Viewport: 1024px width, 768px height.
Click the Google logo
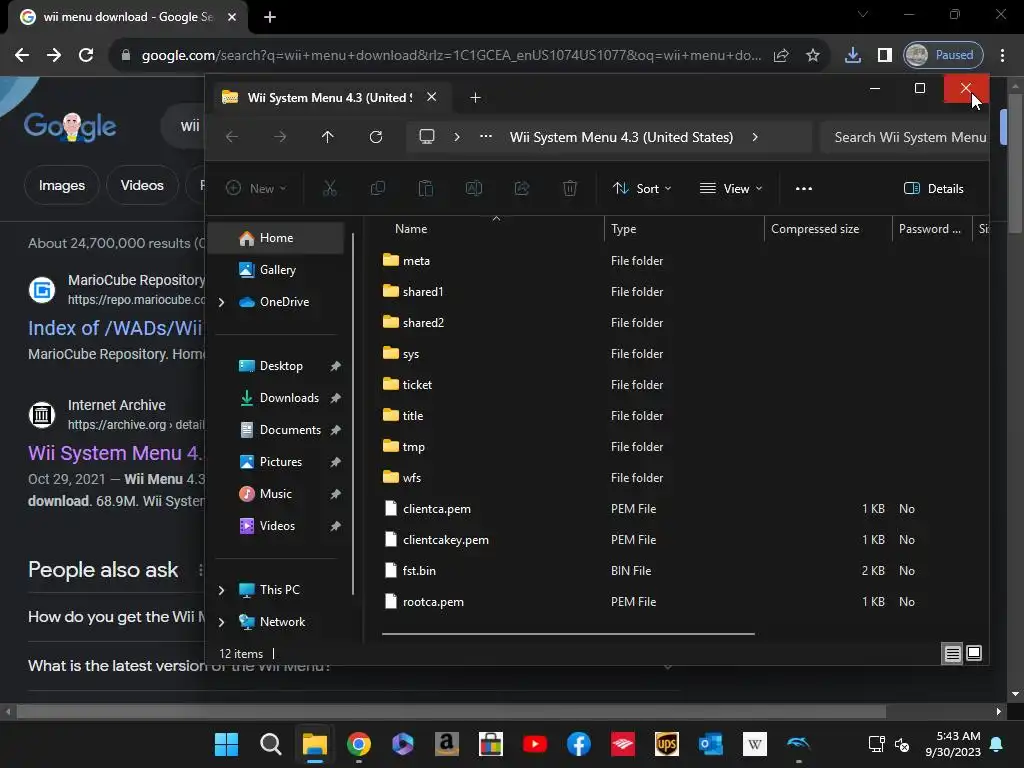pyautogui.click(x=70, y=125)
